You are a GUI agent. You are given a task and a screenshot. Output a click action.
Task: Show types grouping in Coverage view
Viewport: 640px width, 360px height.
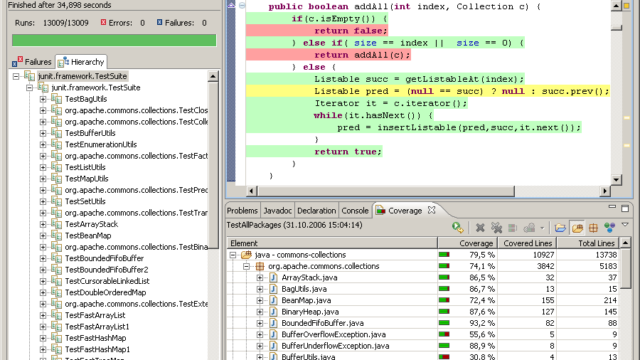pos(610,227)
